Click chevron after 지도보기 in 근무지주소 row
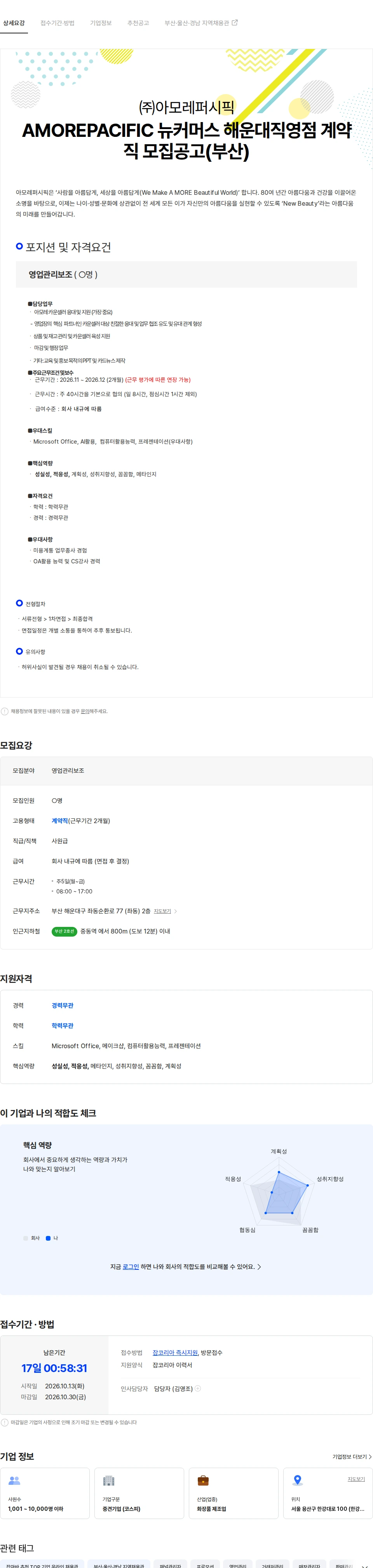 176,911
